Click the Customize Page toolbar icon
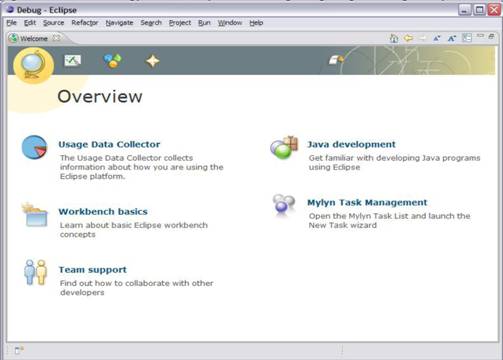The image size is (503, 360). coord(467,38)
